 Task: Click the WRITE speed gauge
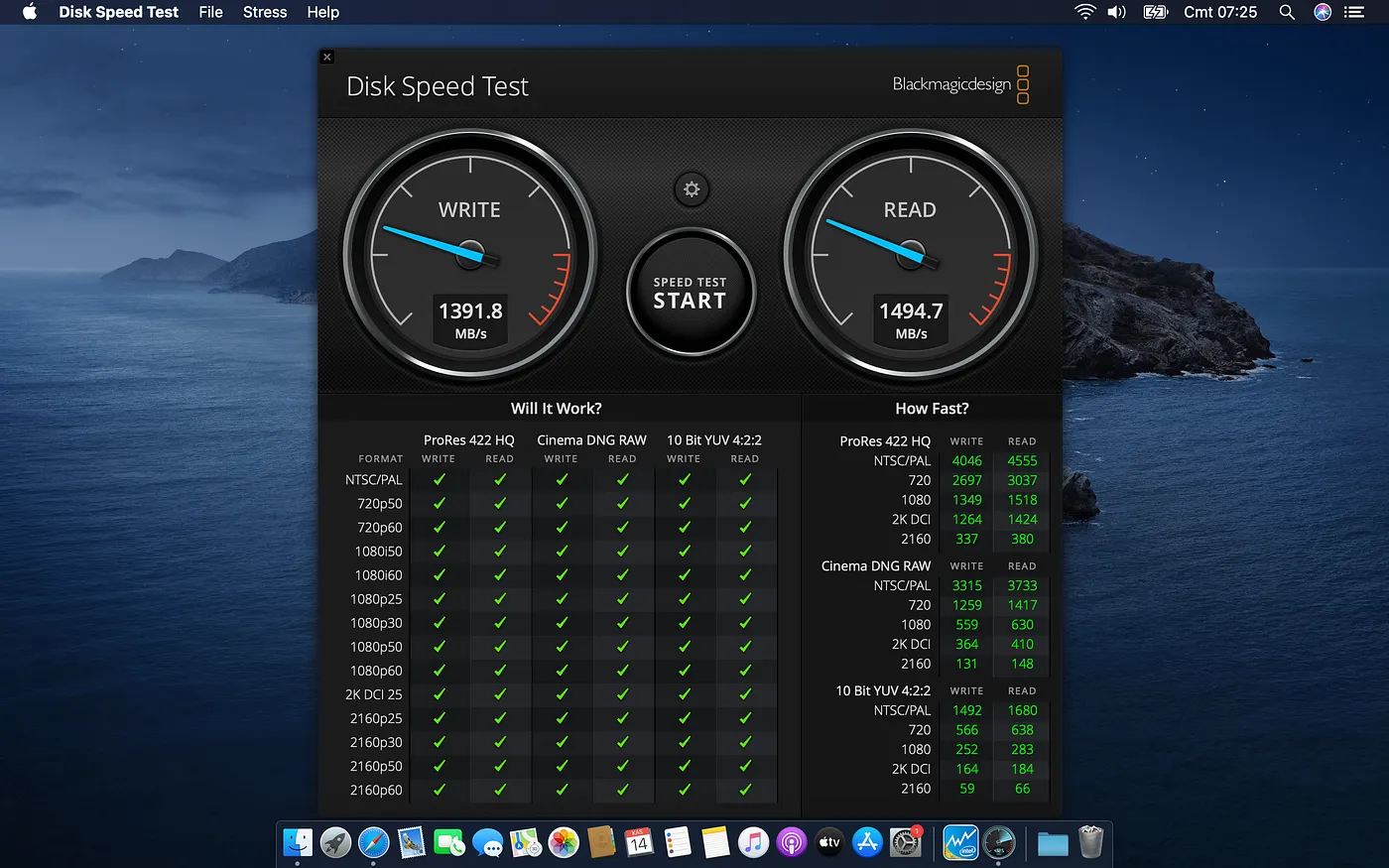[x=470, y=255]
